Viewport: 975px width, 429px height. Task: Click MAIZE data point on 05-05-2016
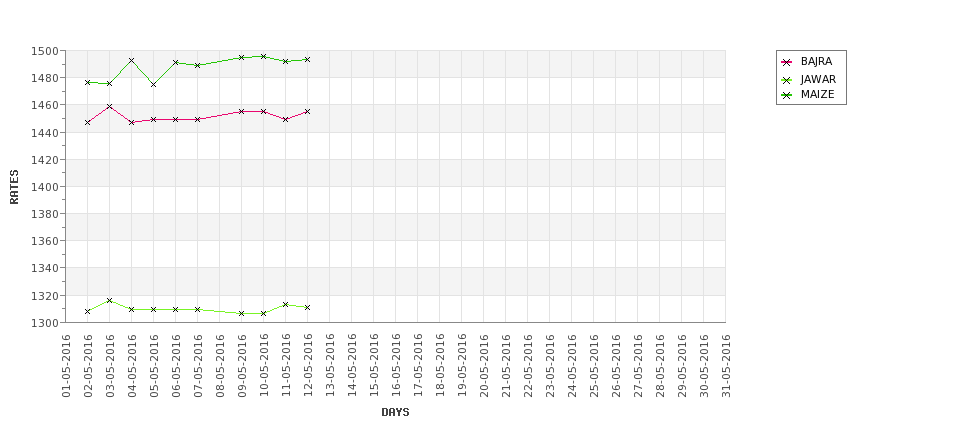(154, 84)
